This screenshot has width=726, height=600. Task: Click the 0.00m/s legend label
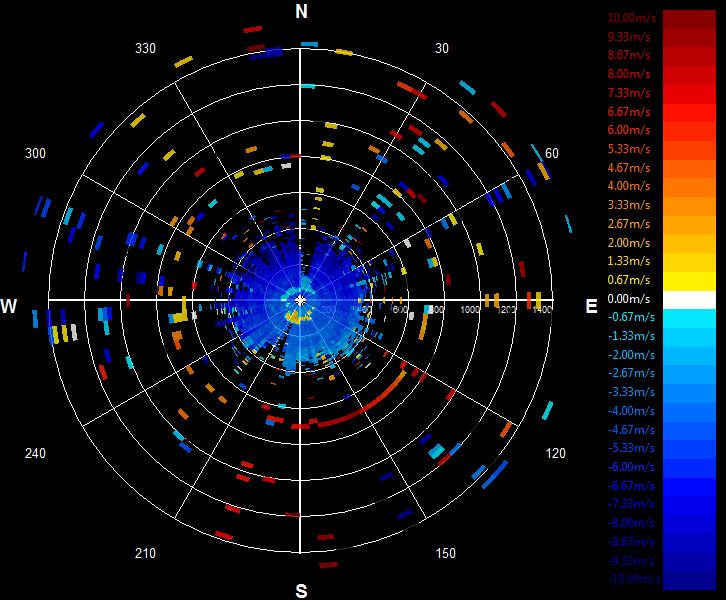click(x=629, y=299)
